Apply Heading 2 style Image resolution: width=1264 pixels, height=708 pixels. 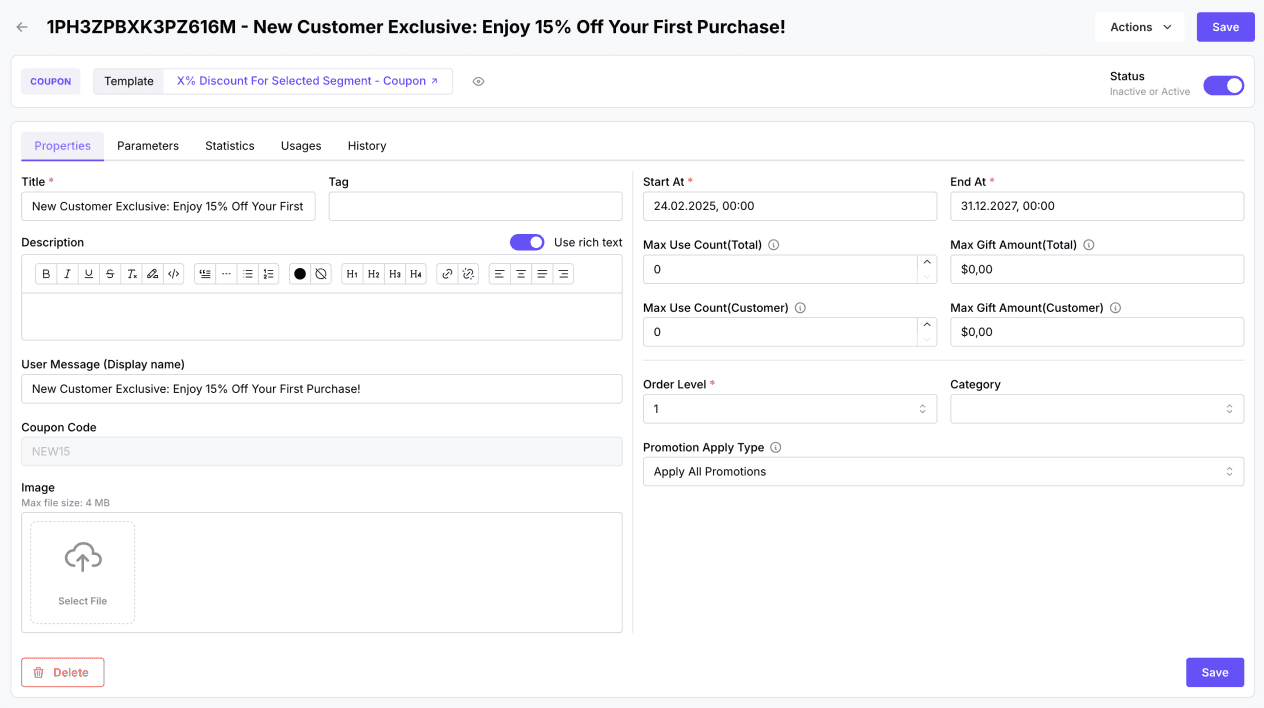(x=373, y=274)
